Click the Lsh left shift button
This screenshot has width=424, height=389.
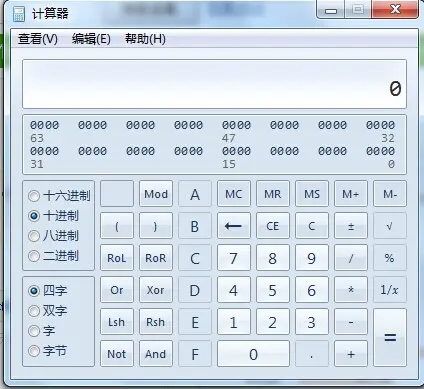point(117,322)
